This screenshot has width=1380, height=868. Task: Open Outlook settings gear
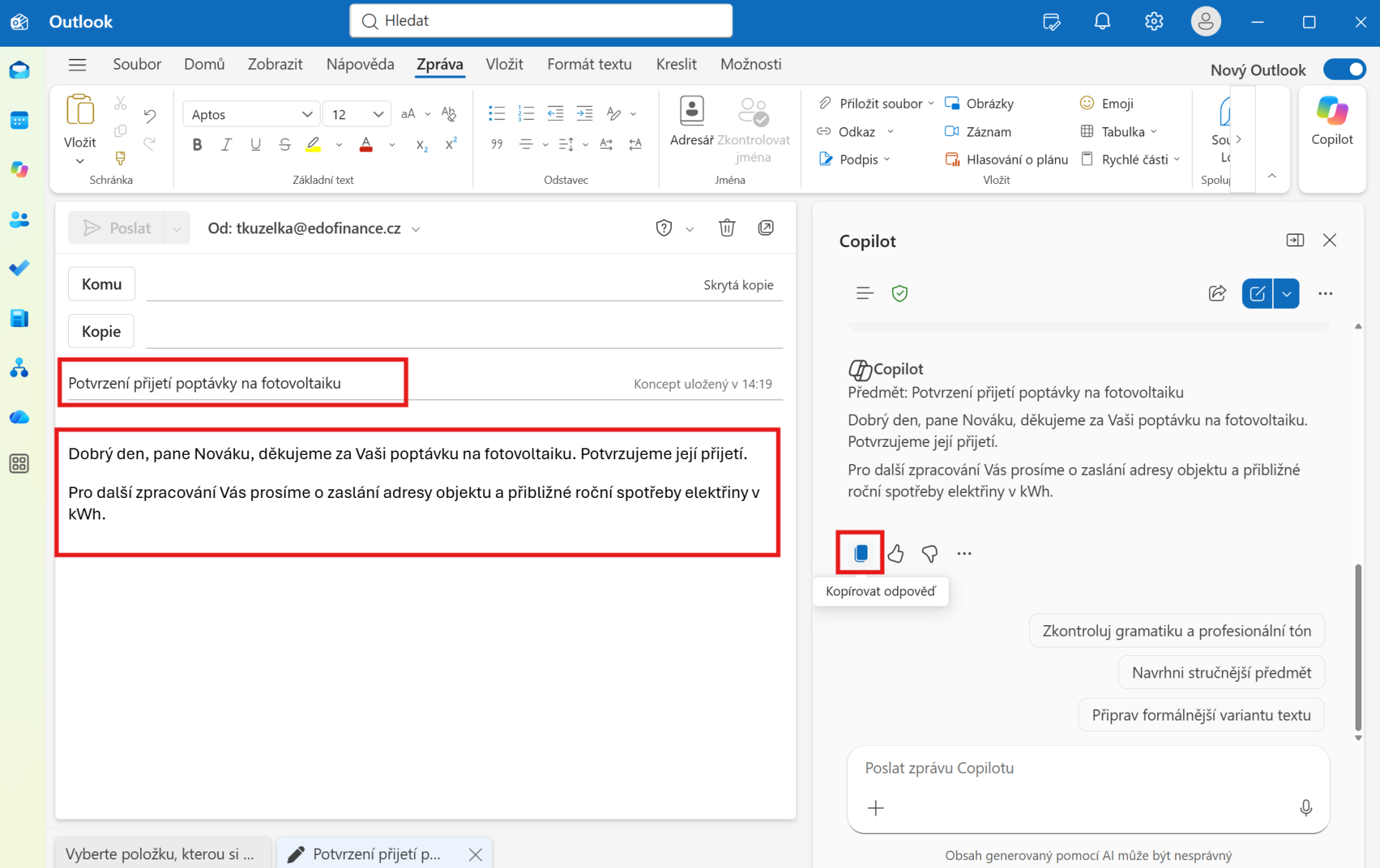tap(1154, 22)
